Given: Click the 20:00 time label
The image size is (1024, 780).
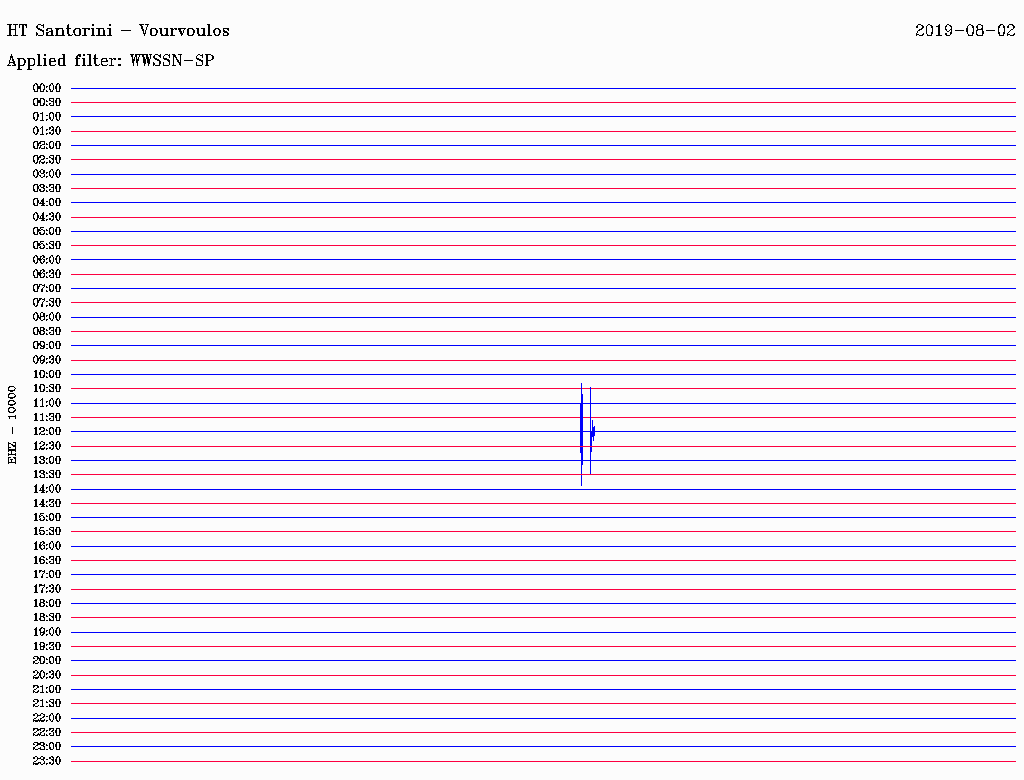Looking at the screenshot, I should pos(47,660).
